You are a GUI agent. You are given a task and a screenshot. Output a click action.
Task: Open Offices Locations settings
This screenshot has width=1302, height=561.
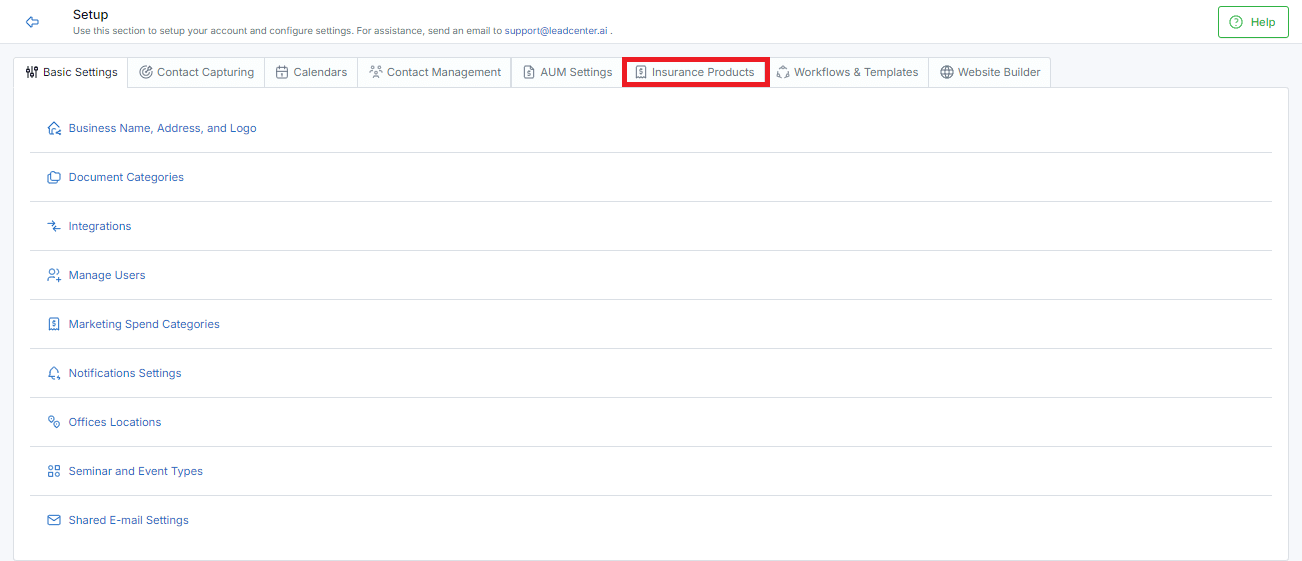click(115, 422)
